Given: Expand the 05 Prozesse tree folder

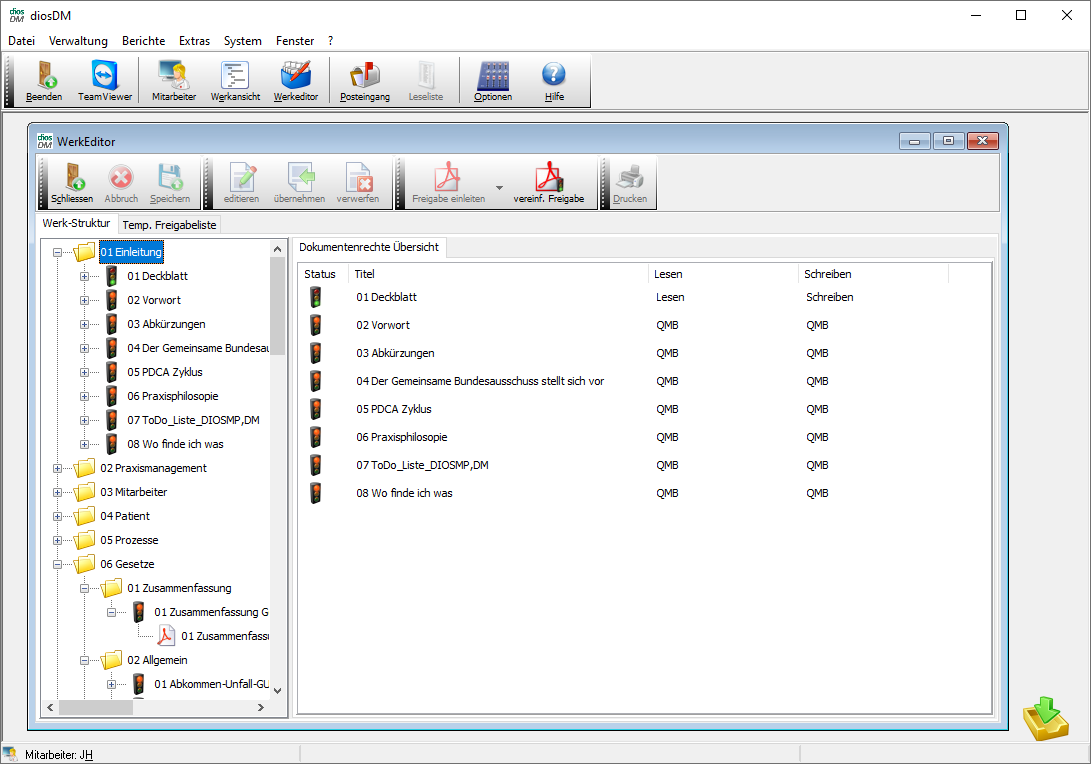Looking at the screenshot, I should (x=58, y=540).
